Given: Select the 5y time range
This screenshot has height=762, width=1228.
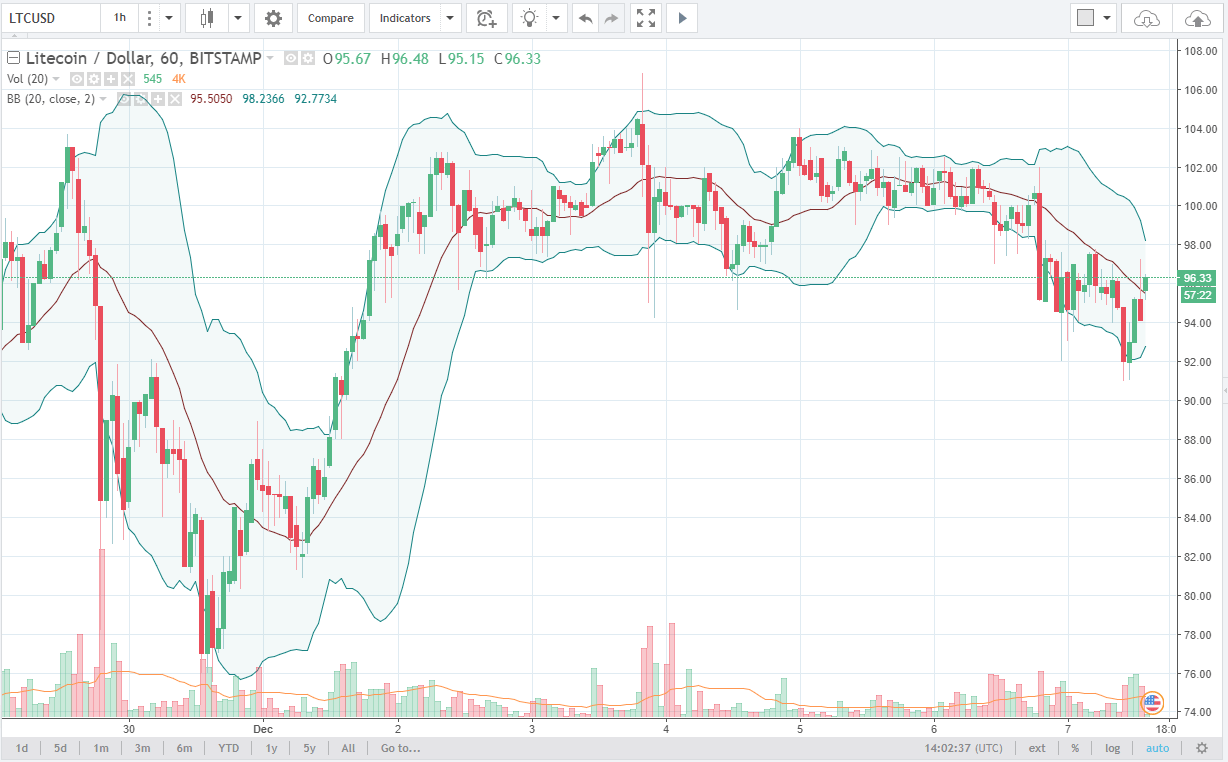Looking at the screenshot, I should pyautogui.click(x=309, y=748).
